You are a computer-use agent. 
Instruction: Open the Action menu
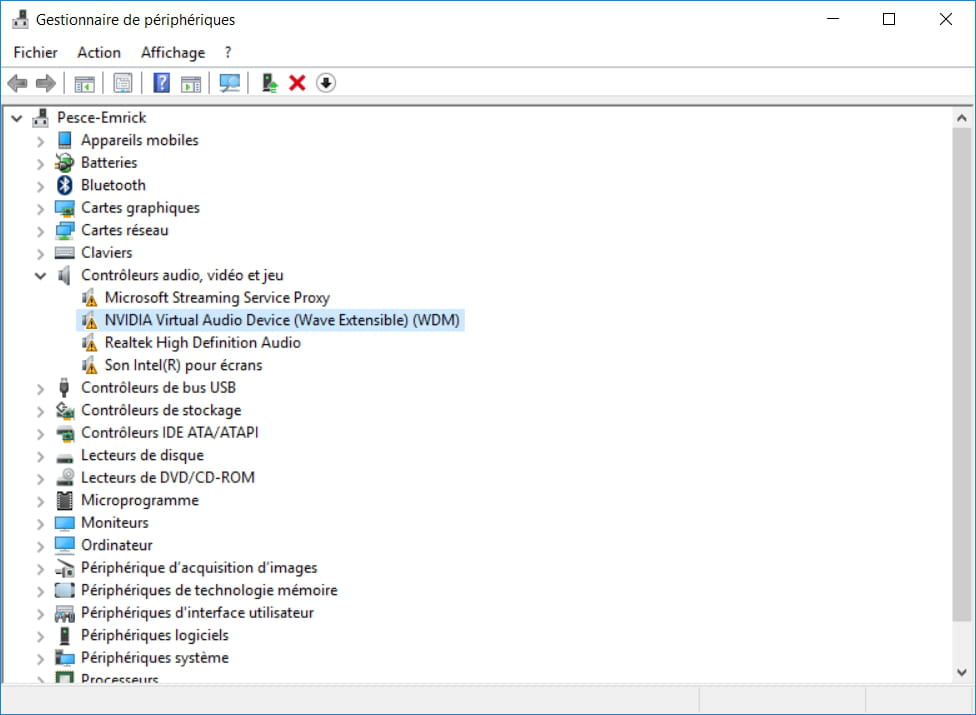tap(99, 52)
